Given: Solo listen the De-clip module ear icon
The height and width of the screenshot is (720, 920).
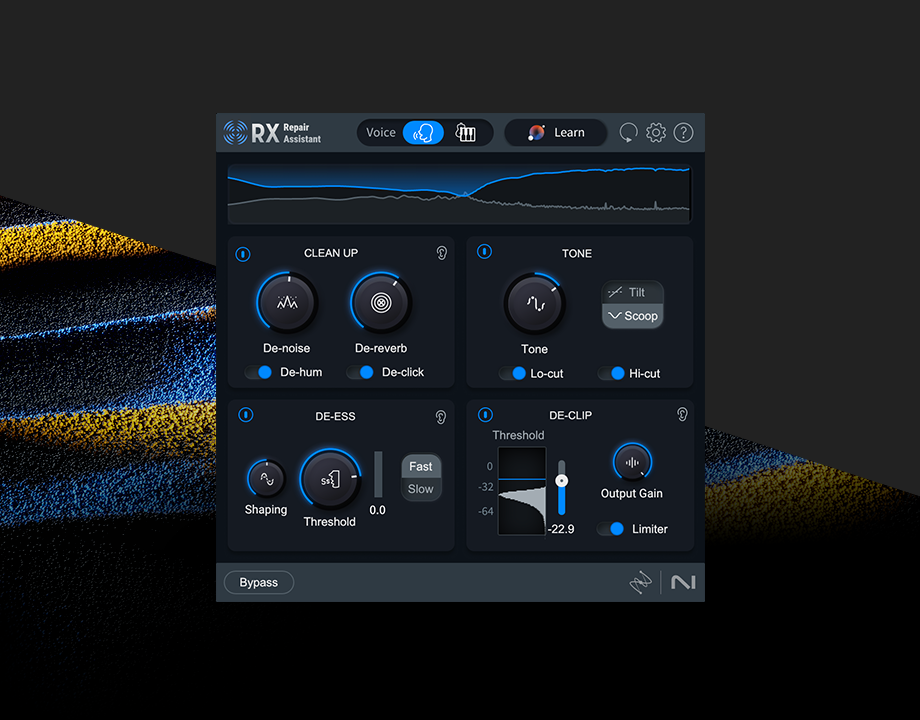Looking at the screenshot, I should click(x=682, y=414).
